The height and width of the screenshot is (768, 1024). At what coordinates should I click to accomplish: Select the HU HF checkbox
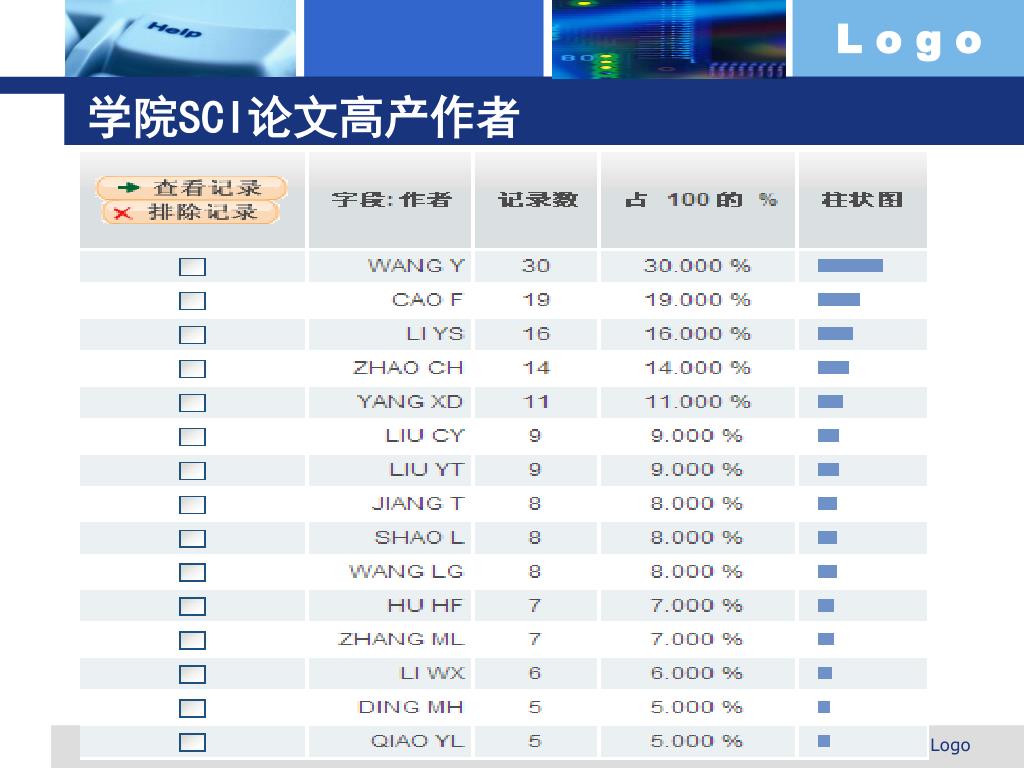pyautogui.click(x=193, y=606)
